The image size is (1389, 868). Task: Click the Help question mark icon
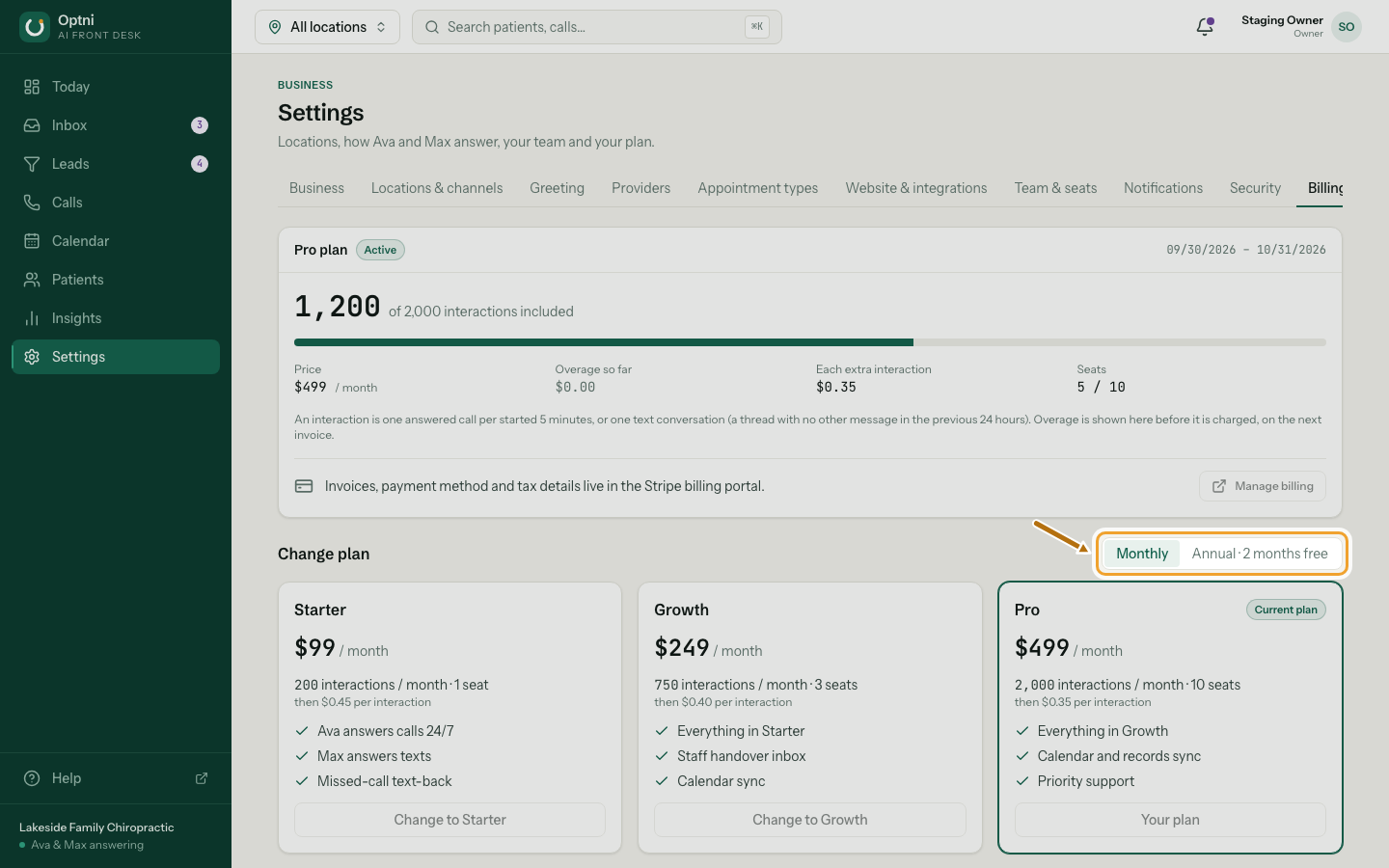pos(32,778)
